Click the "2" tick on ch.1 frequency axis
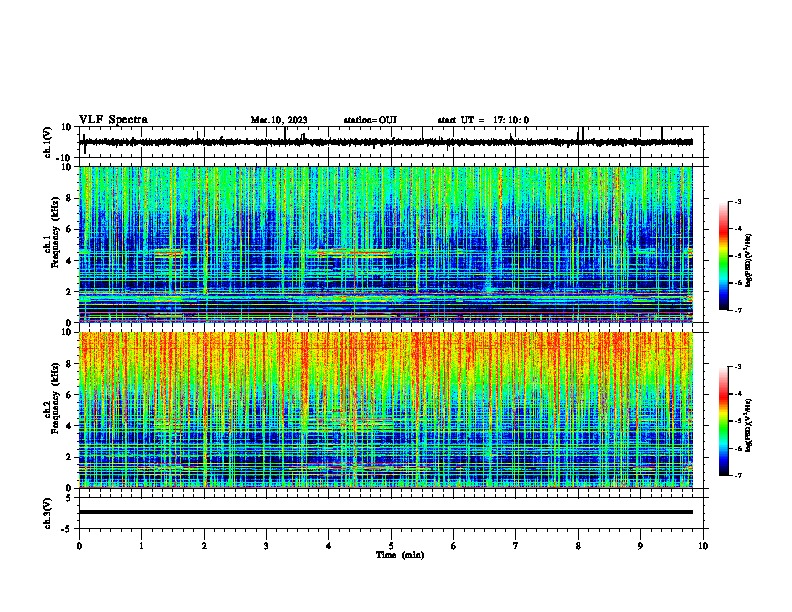Viewport: 792px width, 612px height. pos(69,291)
